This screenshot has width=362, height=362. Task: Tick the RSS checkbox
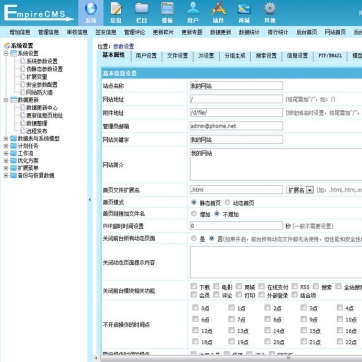click(x=295, y=286)
